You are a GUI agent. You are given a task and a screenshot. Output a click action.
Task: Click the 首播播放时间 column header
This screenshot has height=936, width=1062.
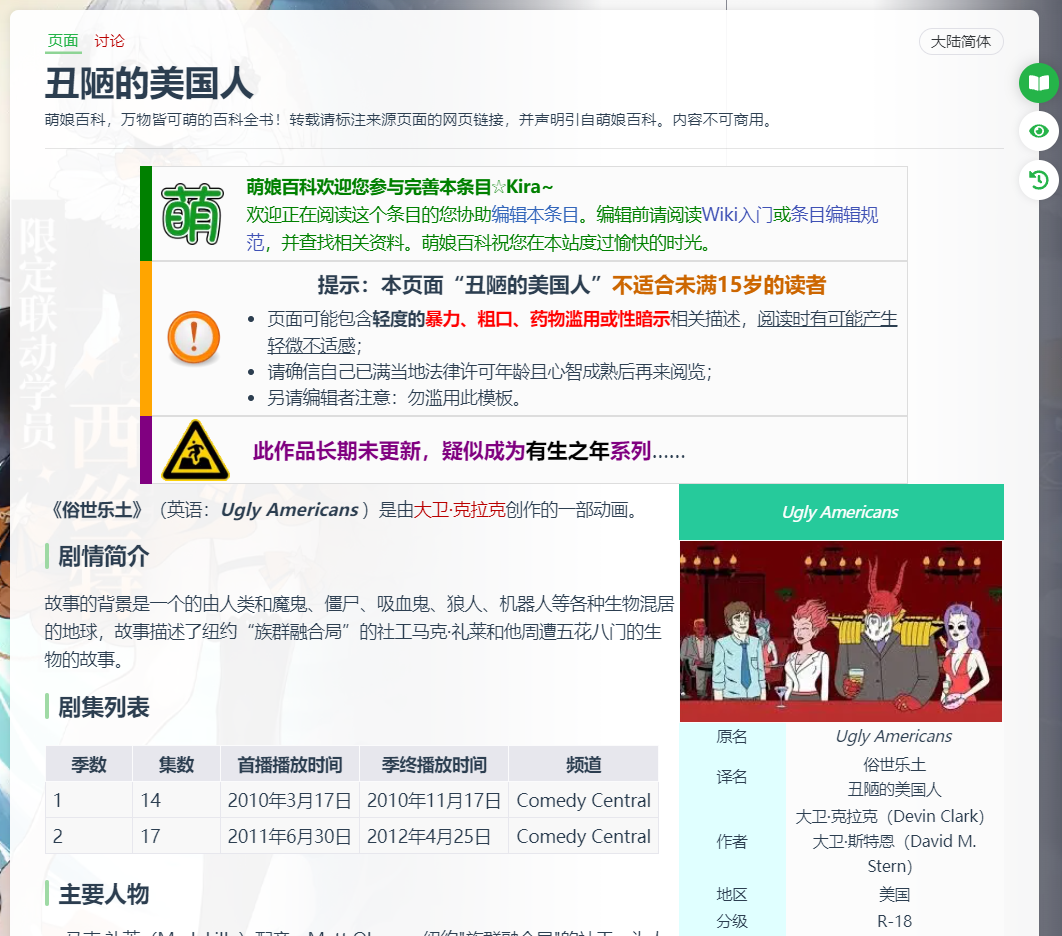[x=289, y=765]
